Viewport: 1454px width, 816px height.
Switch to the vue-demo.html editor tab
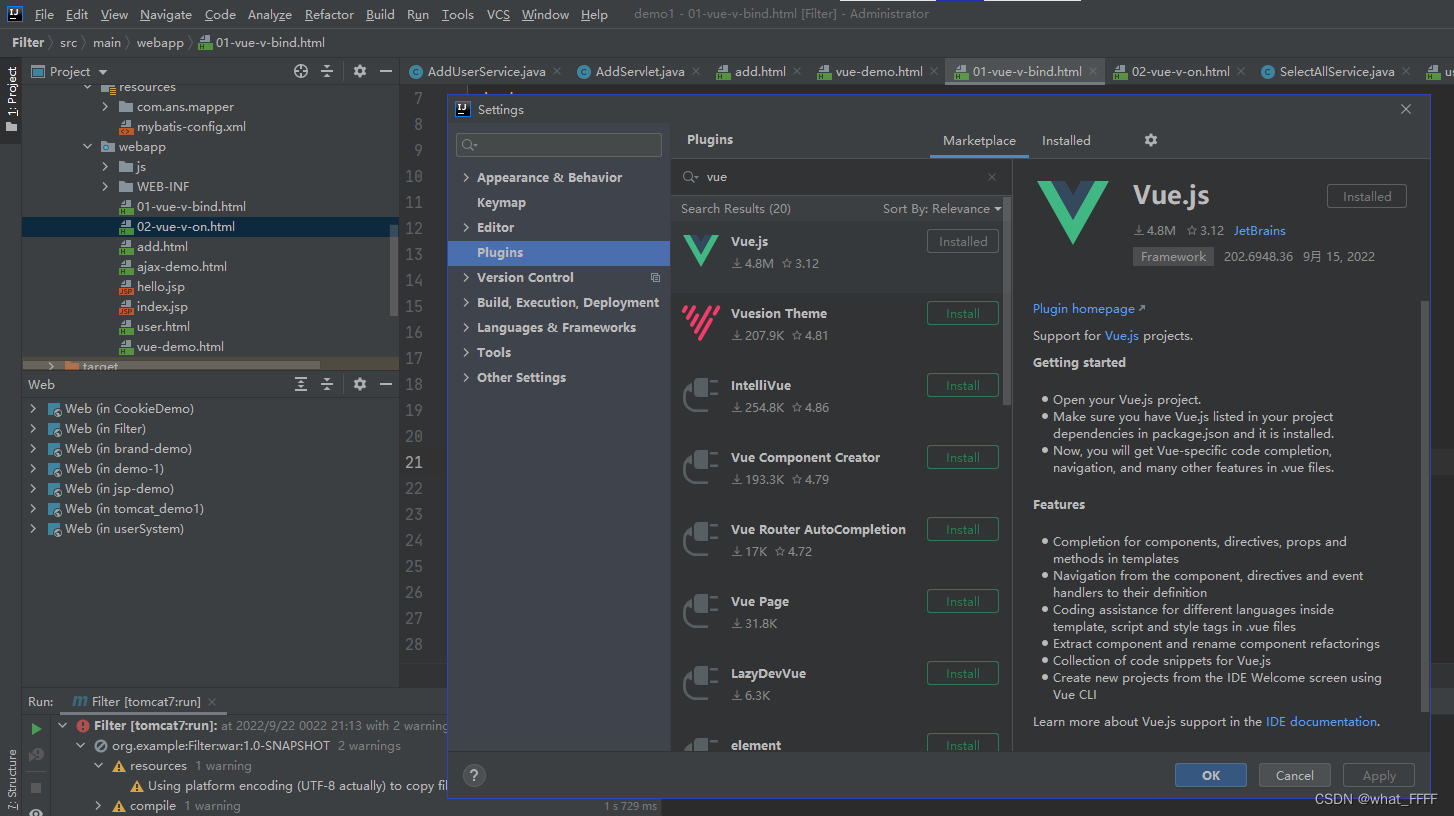tap(879, 72)
